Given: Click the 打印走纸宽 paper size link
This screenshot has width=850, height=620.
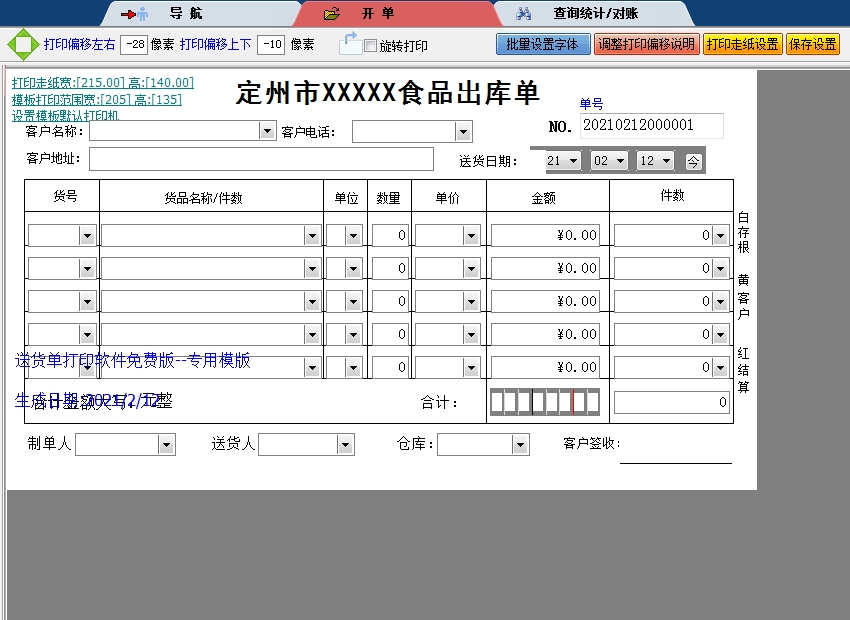Looking at the screenshot, I should tap(102, 83).
